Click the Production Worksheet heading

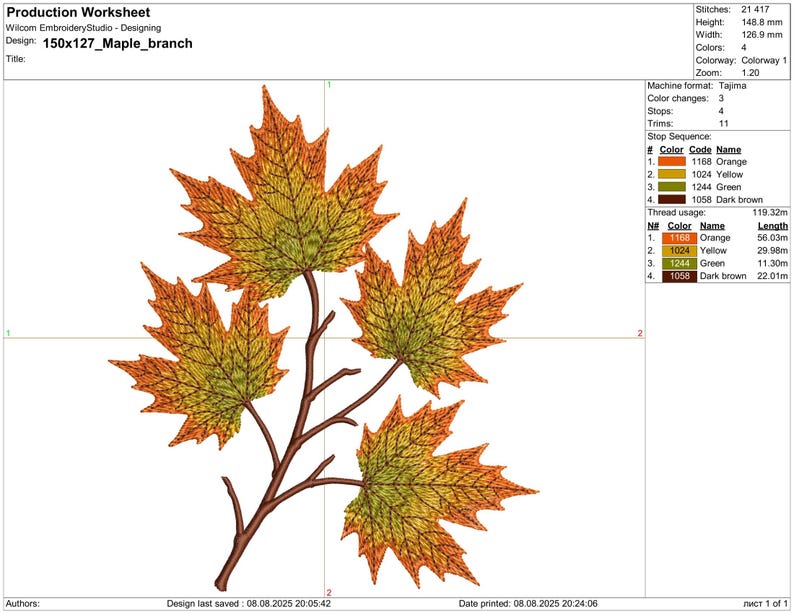78,12
